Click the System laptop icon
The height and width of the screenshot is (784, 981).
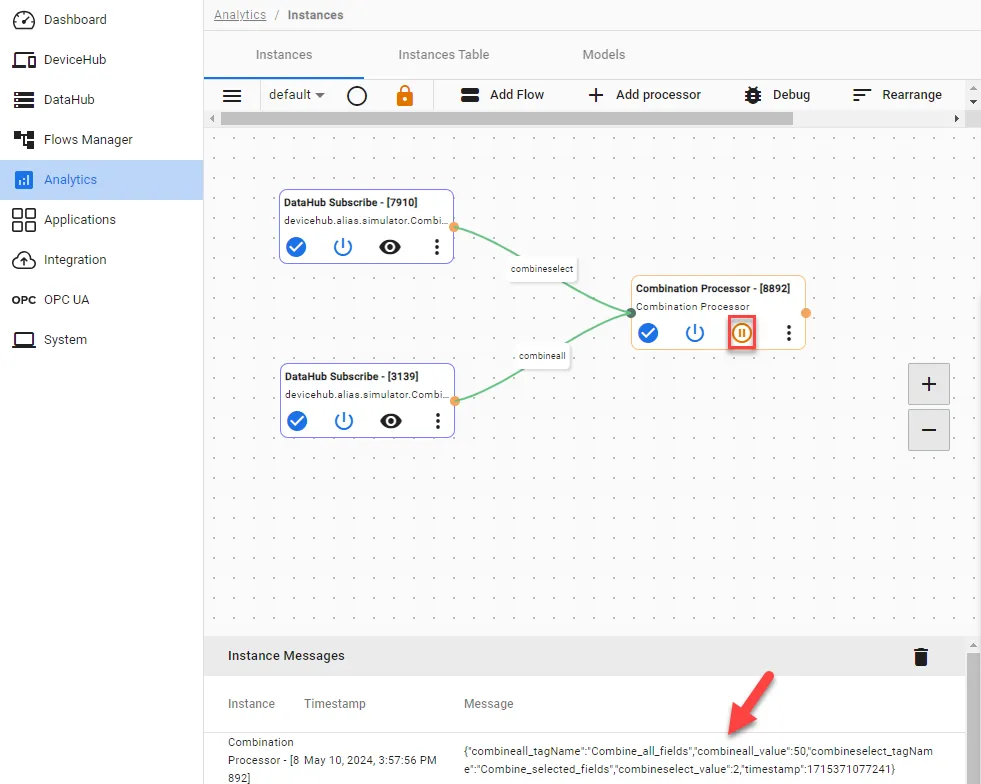click(24, 340)
